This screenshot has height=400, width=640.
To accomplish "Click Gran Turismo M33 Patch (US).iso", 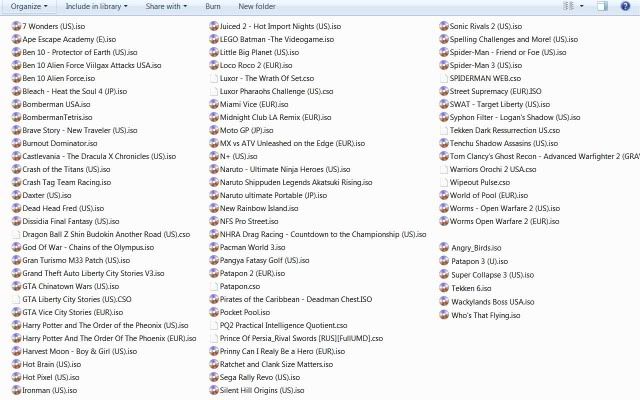I will coord(76,260).
